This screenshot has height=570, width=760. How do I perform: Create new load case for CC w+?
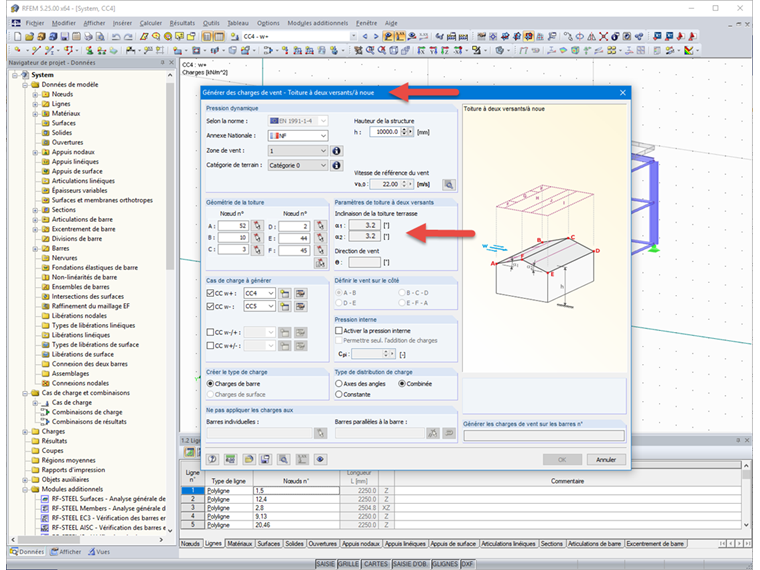coord(285,293)
